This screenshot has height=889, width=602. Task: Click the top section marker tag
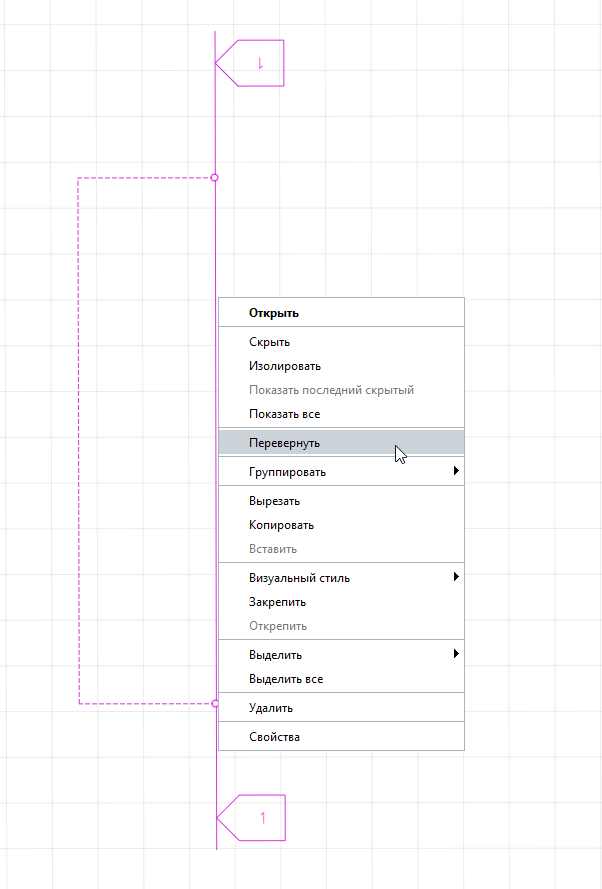pyautogui.click(x=253, y=63)
